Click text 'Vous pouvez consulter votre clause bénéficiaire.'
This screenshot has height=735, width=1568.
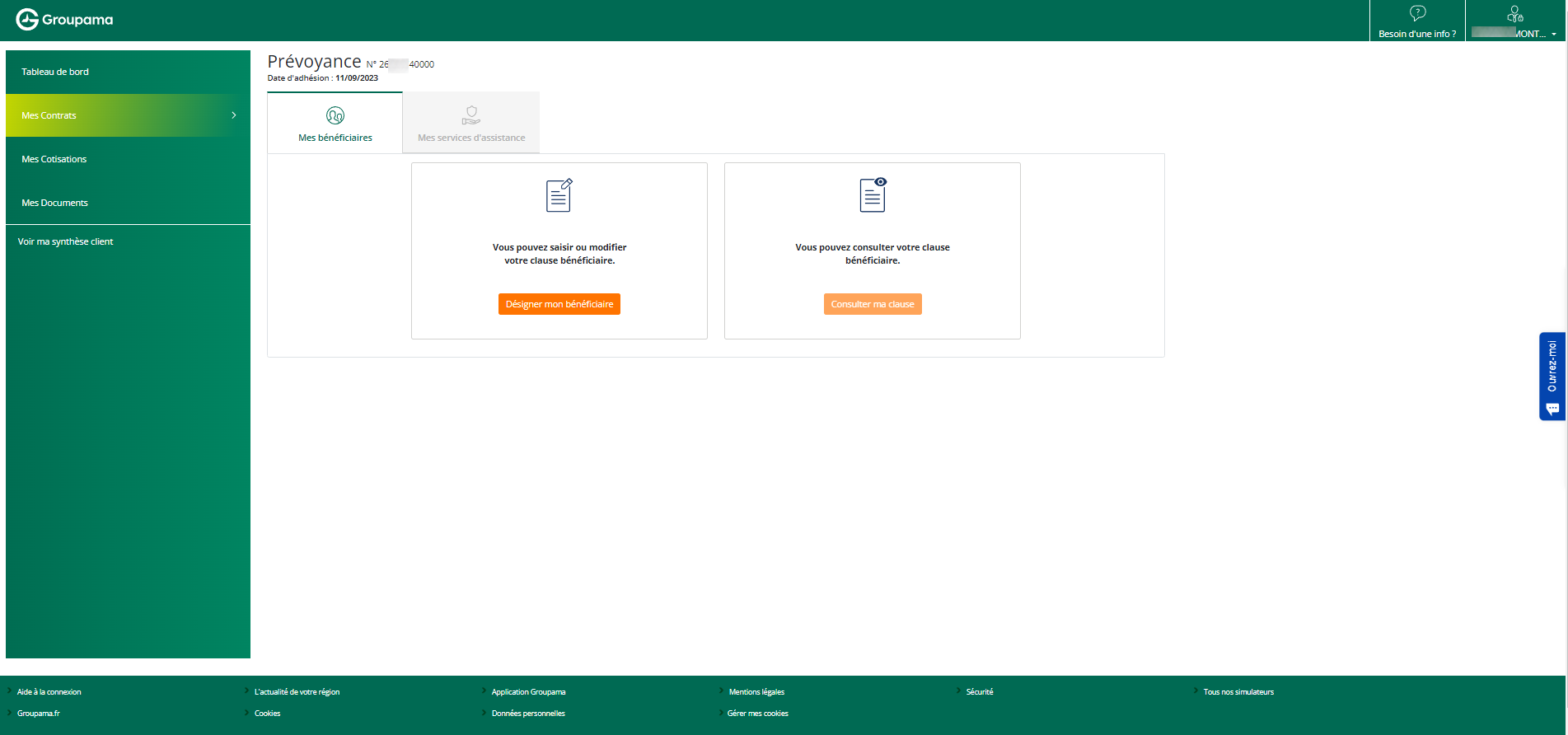click(873, 254)
